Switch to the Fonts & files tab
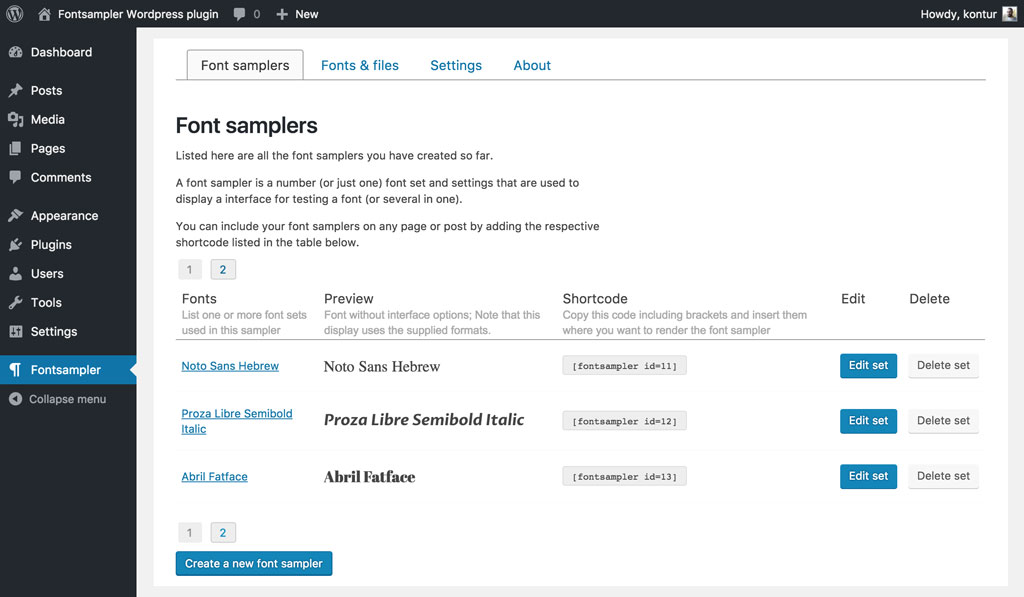The height and width of the screenshot is (597, 1024). pyautogui.click(x=360, y=65)
